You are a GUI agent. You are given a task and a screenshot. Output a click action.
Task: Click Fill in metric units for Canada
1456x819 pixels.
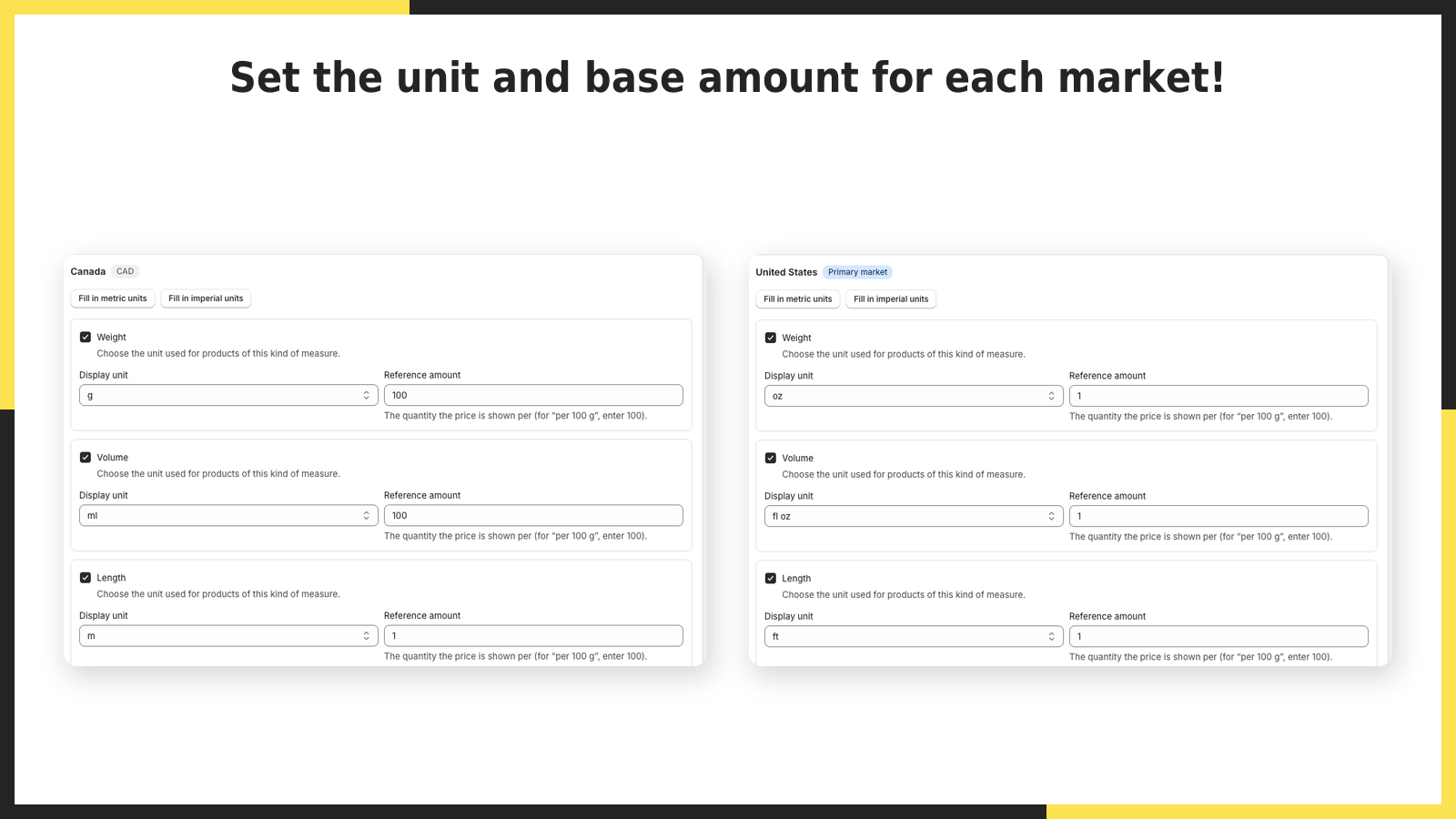pyautogui.click(x=113, y=298)
